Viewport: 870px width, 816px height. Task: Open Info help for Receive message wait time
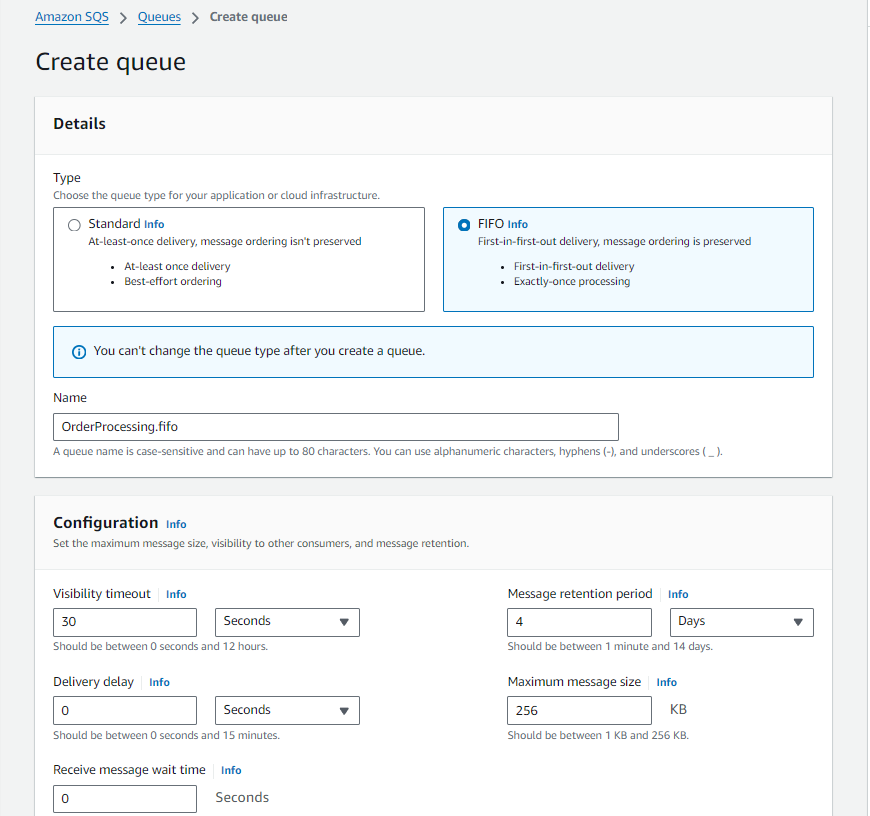click(231, 770)
